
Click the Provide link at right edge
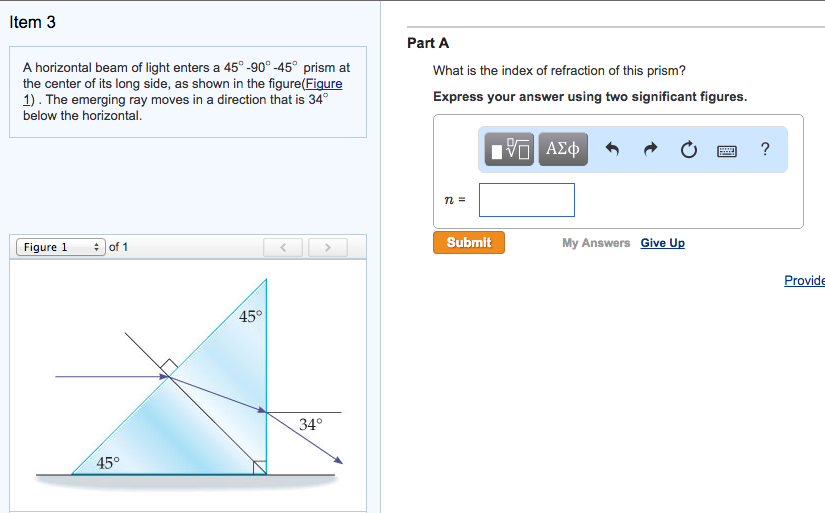804,280
